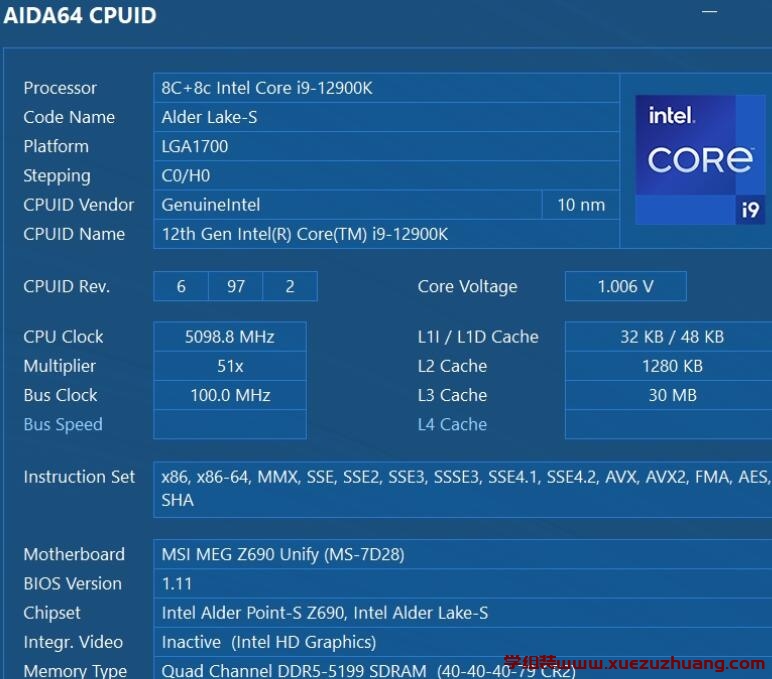This screenshot has height=679, width=772.
Task: Click the Platform label
Action: click(x=56, y=146)
